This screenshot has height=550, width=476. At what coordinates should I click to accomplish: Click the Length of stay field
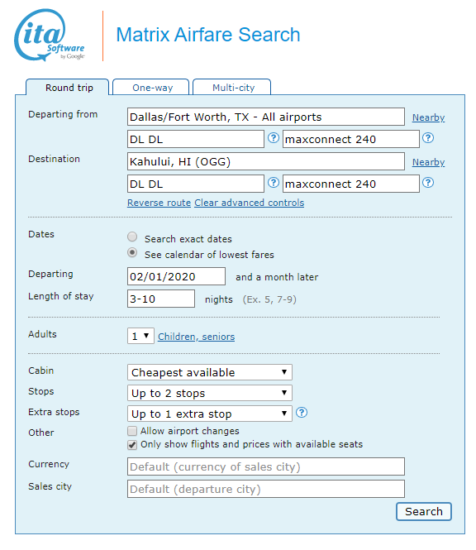coord(161,299)
